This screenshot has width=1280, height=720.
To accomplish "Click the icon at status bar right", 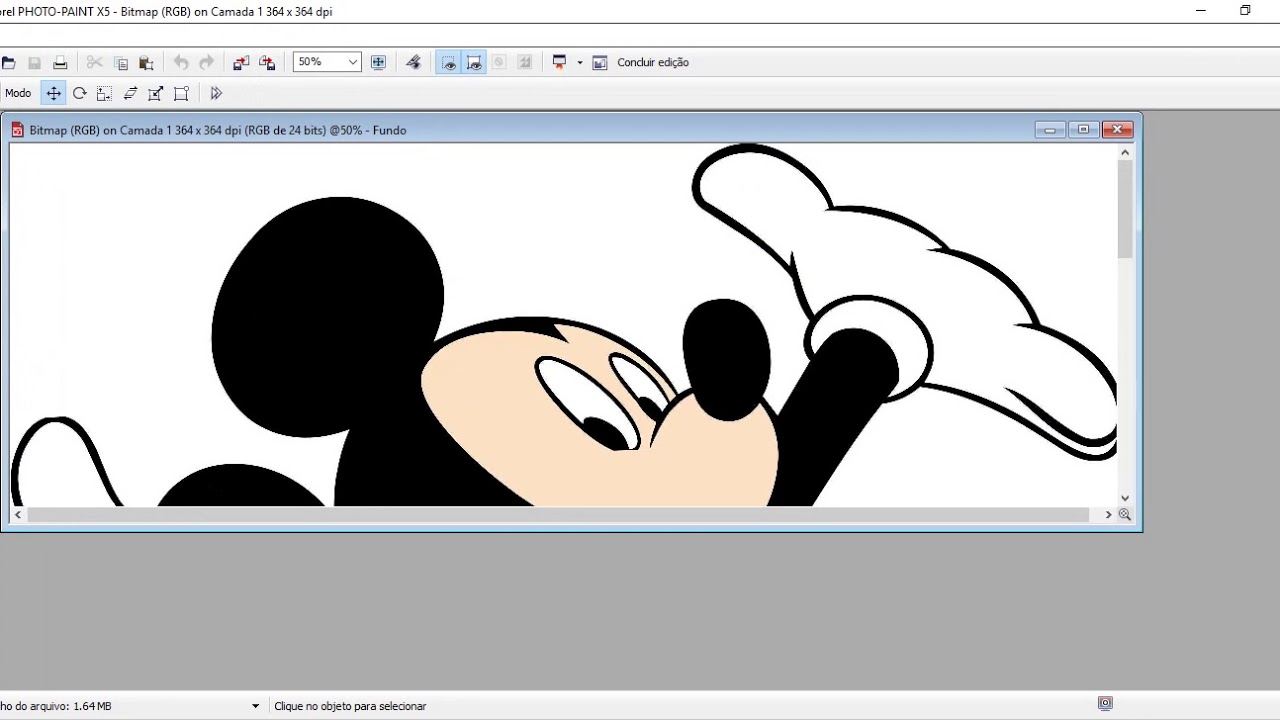I will point(1105,703).
